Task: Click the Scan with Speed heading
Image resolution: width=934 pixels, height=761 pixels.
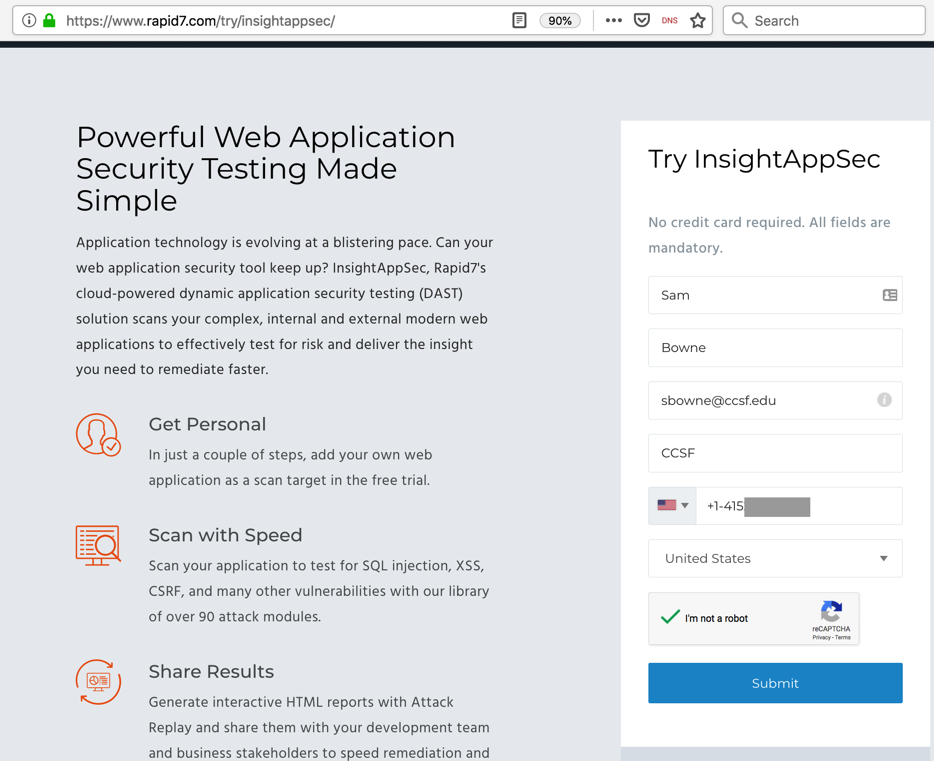Action: click(x=225, y=535)
